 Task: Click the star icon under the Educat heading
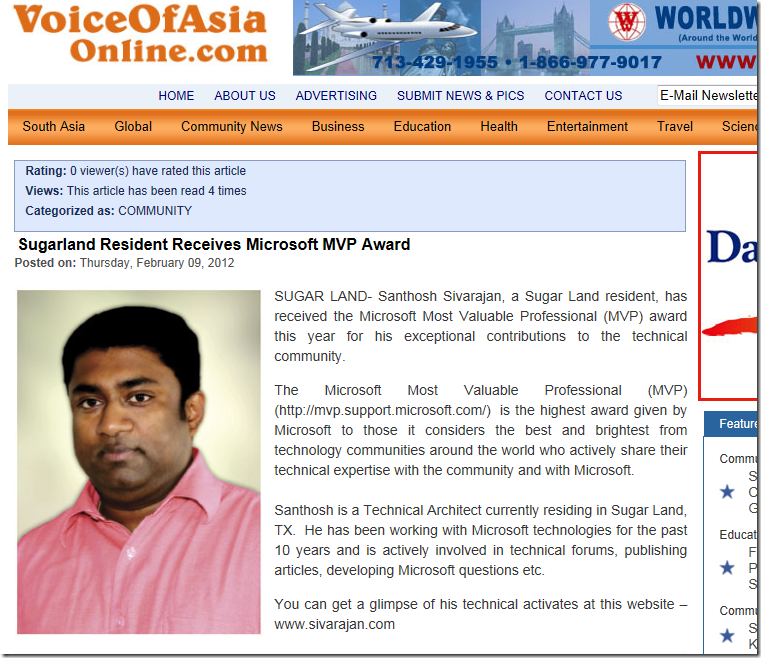(727, 567)
